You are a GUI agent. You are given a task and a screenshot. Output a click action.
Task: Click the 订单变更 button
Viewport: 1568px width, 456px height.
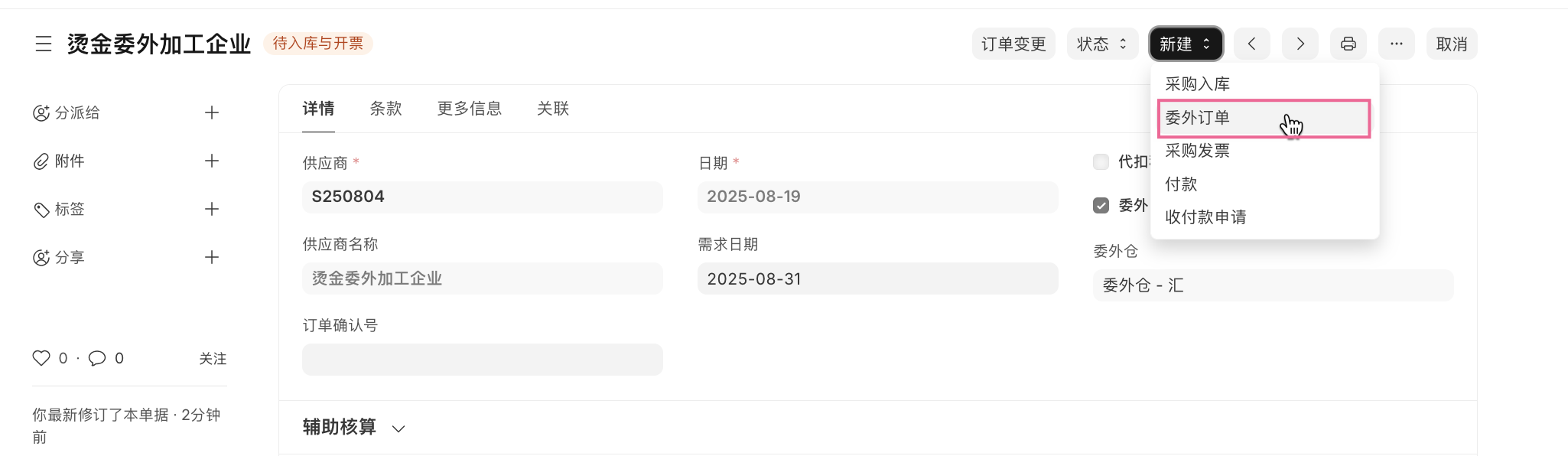coord(1013,44)
